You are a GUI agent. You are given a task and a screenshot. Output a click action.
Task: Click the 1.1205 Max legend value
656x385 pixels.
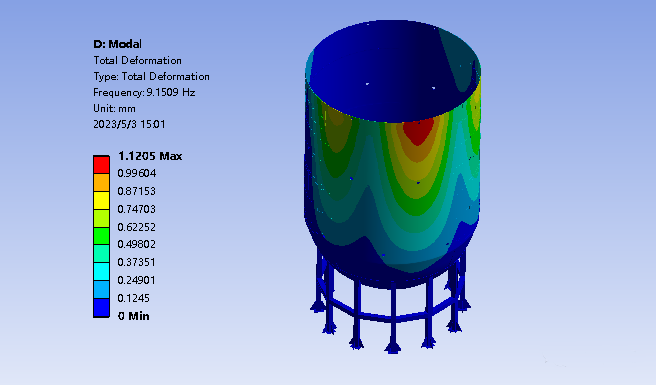click(x=150, y=156)
